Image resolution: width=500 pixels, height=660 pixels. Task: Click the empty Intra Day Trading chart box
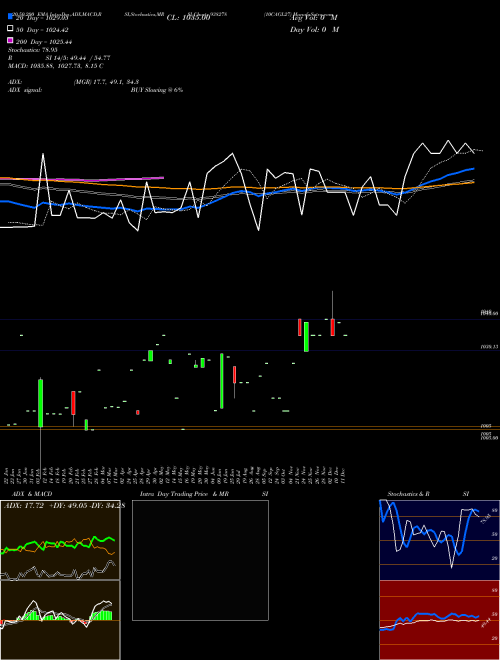200,560
